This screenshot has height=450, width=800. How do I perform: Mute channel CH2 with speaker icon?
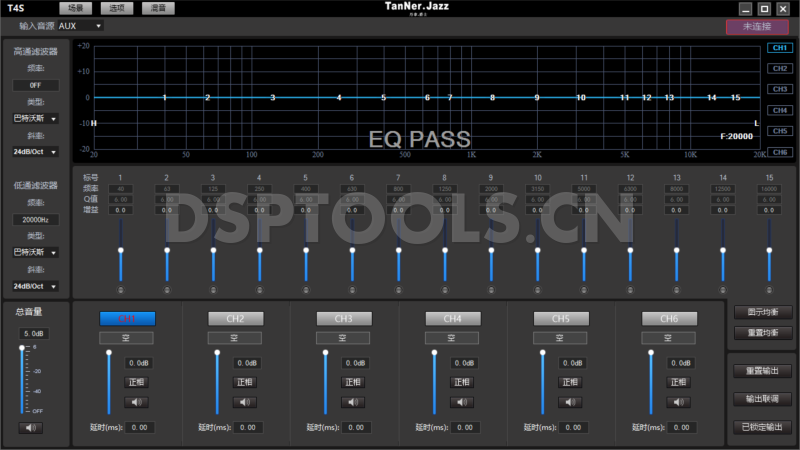(245, 402)
